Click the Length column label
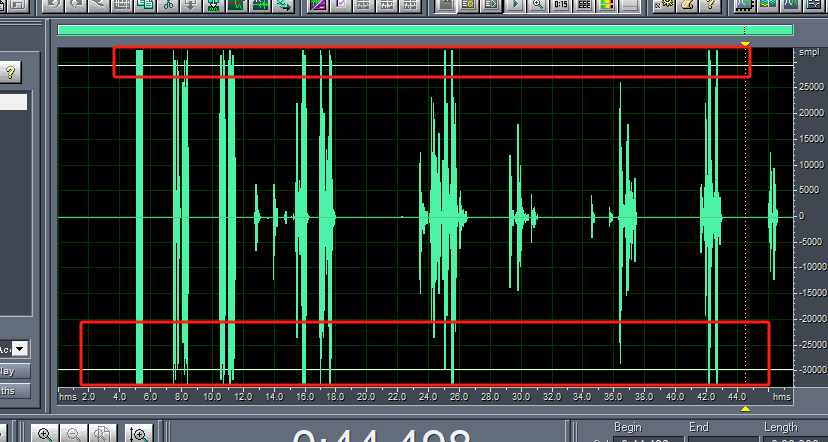The width and height of the screenshot is (828, 442). (x=780, y=427)
